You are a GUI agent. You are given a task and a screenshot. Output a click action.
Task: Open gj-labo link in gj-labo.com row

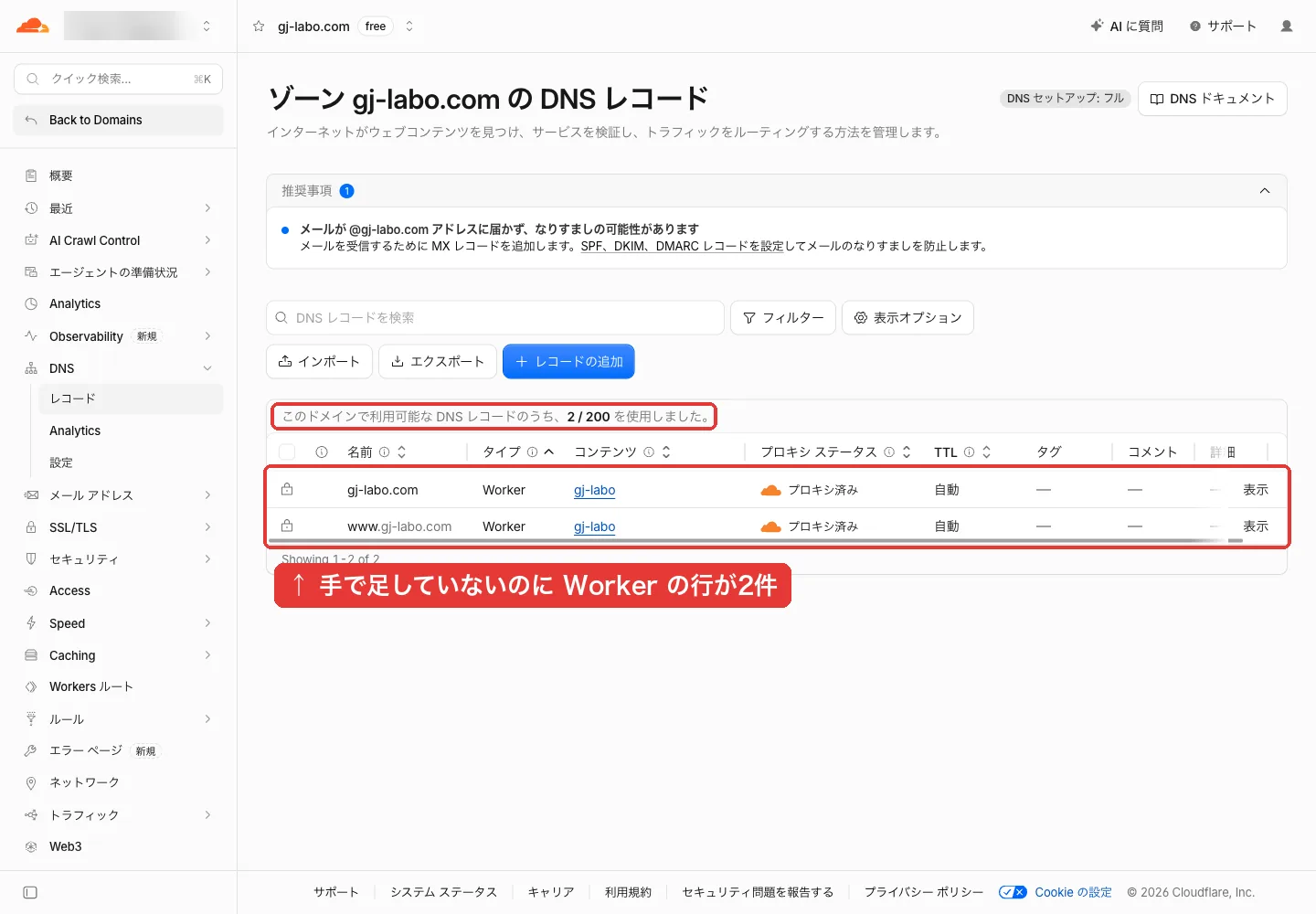(595, 491)
